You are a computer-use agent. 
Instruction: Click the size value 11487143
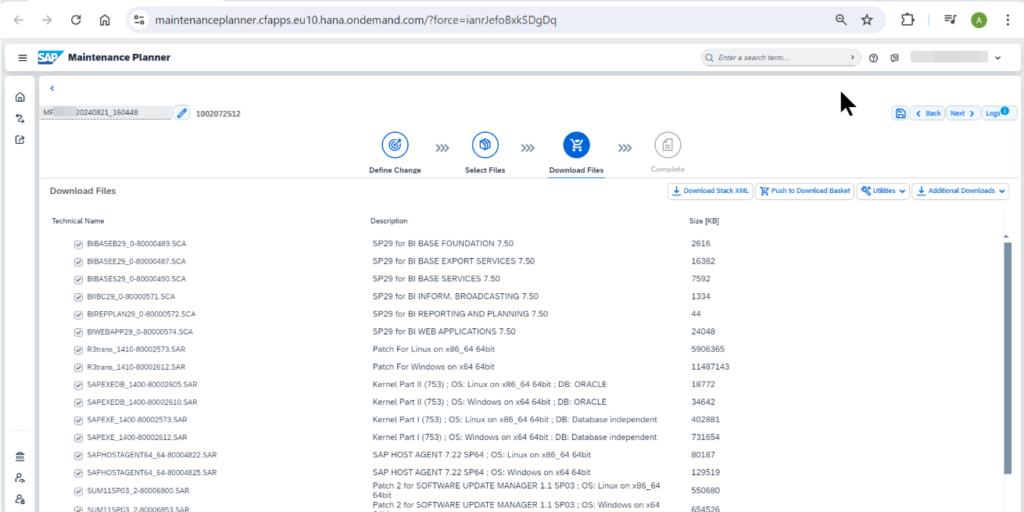(710, 367)
